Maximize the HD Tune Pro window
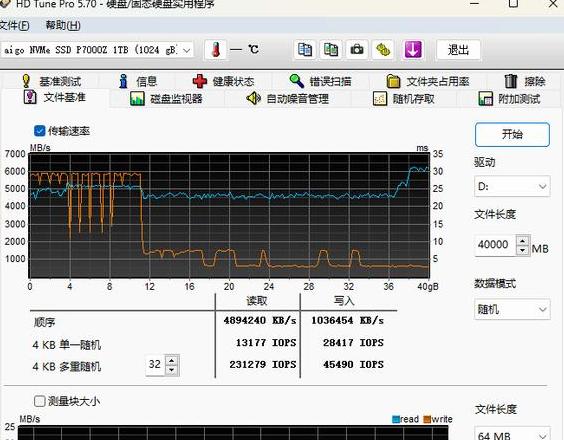 pos(513,4)
